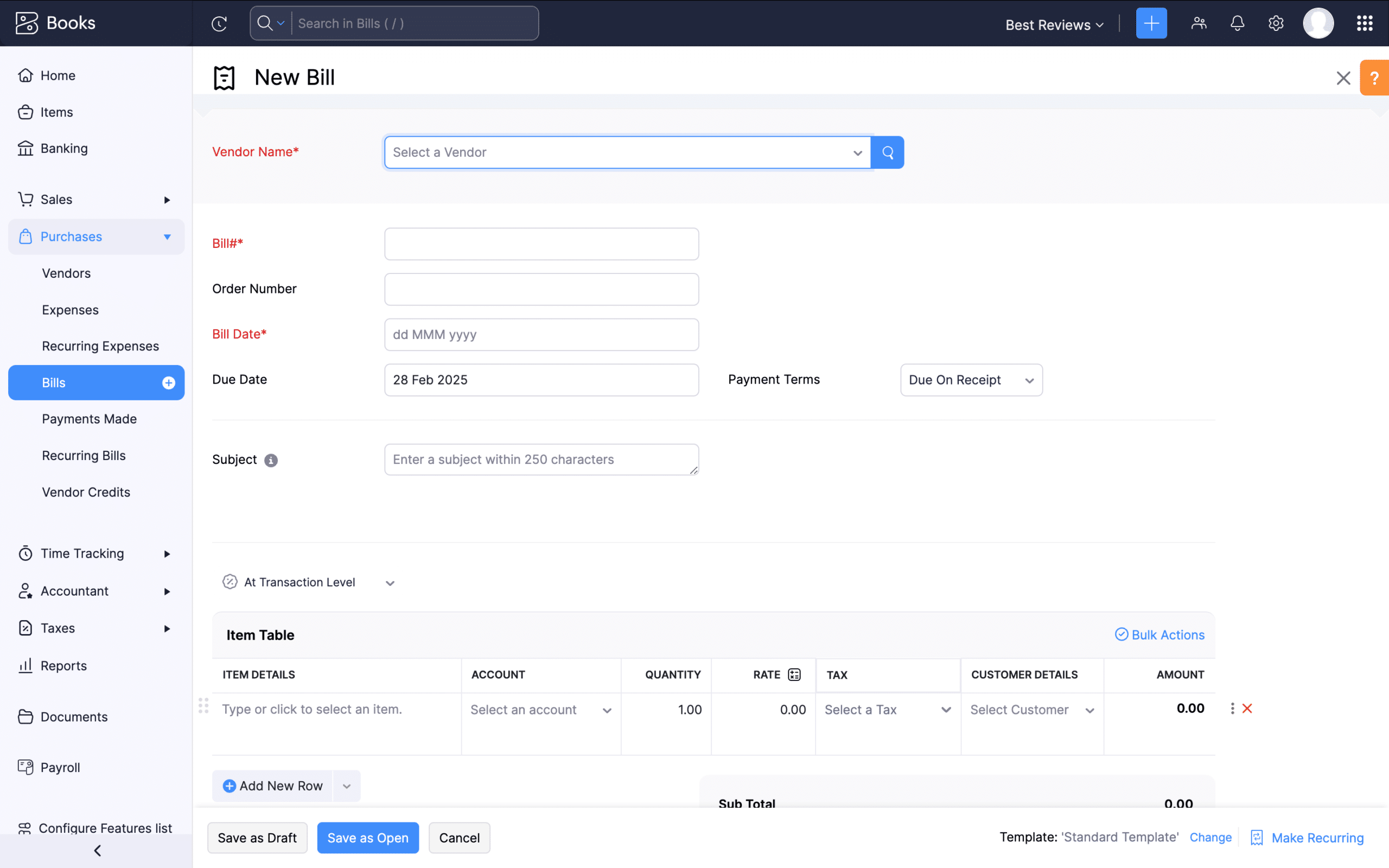Open the Select a Tax dropdown
The image size is (1389, 868).
click(x=887, y=710)
